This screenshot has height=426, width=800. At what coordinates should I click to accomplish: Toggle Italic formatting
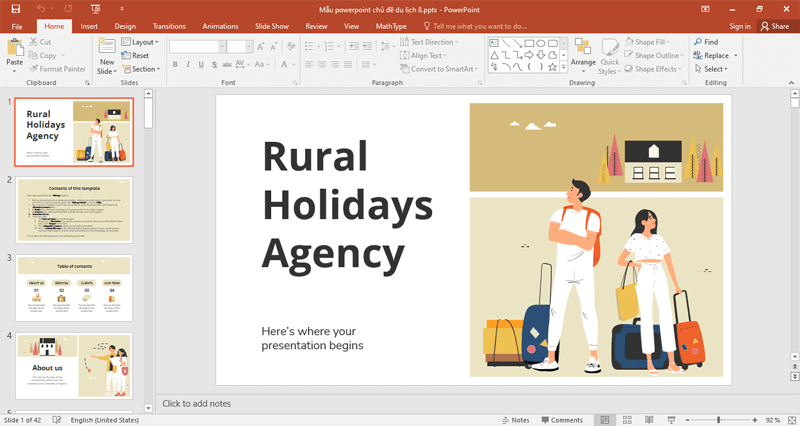click(x=188, y=64)
